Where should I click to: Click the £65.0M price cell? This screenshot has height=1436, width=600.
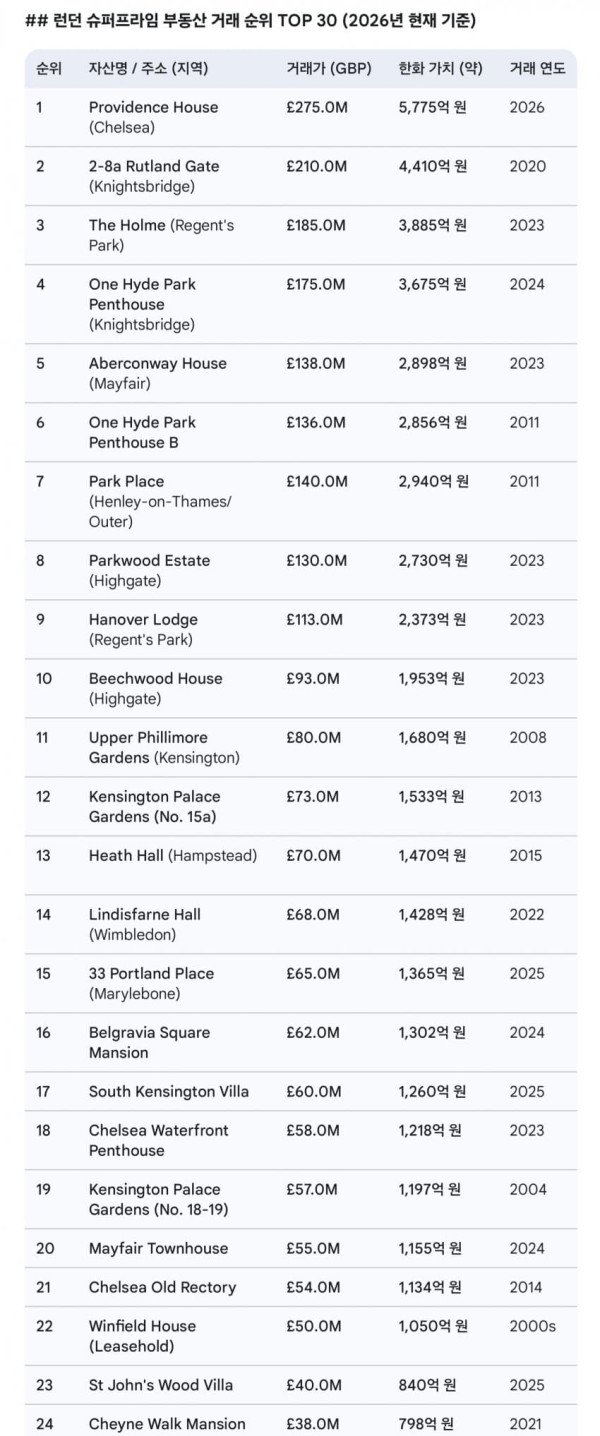[312, 973]
